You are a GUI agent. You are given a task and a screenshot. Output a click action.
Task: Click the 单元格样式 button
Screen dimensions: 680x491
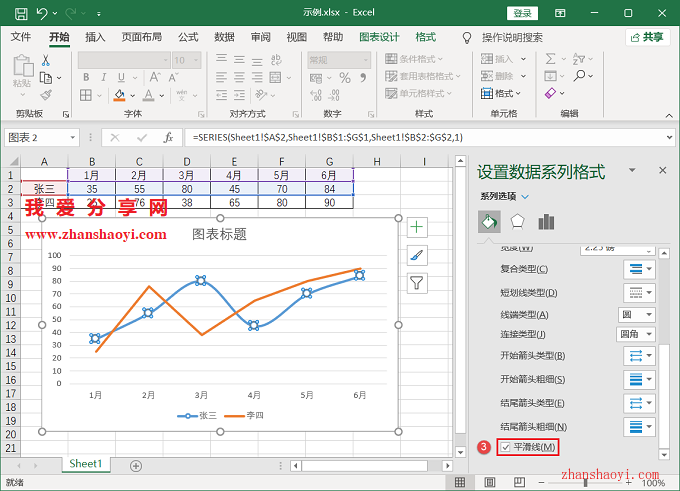tap(418, 93)
